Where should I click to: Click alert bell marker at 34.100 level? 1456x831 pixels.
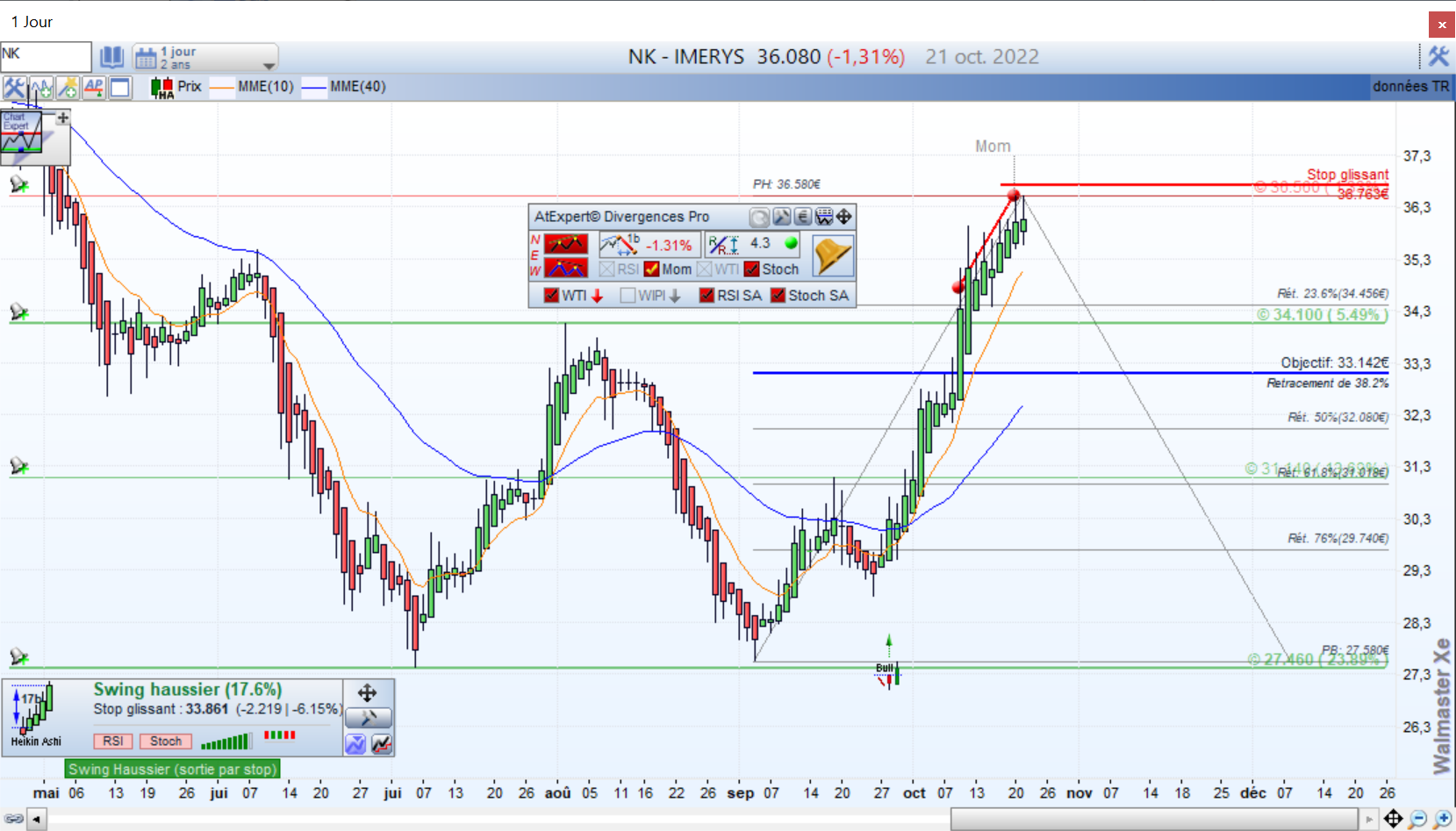click(18, 312)
